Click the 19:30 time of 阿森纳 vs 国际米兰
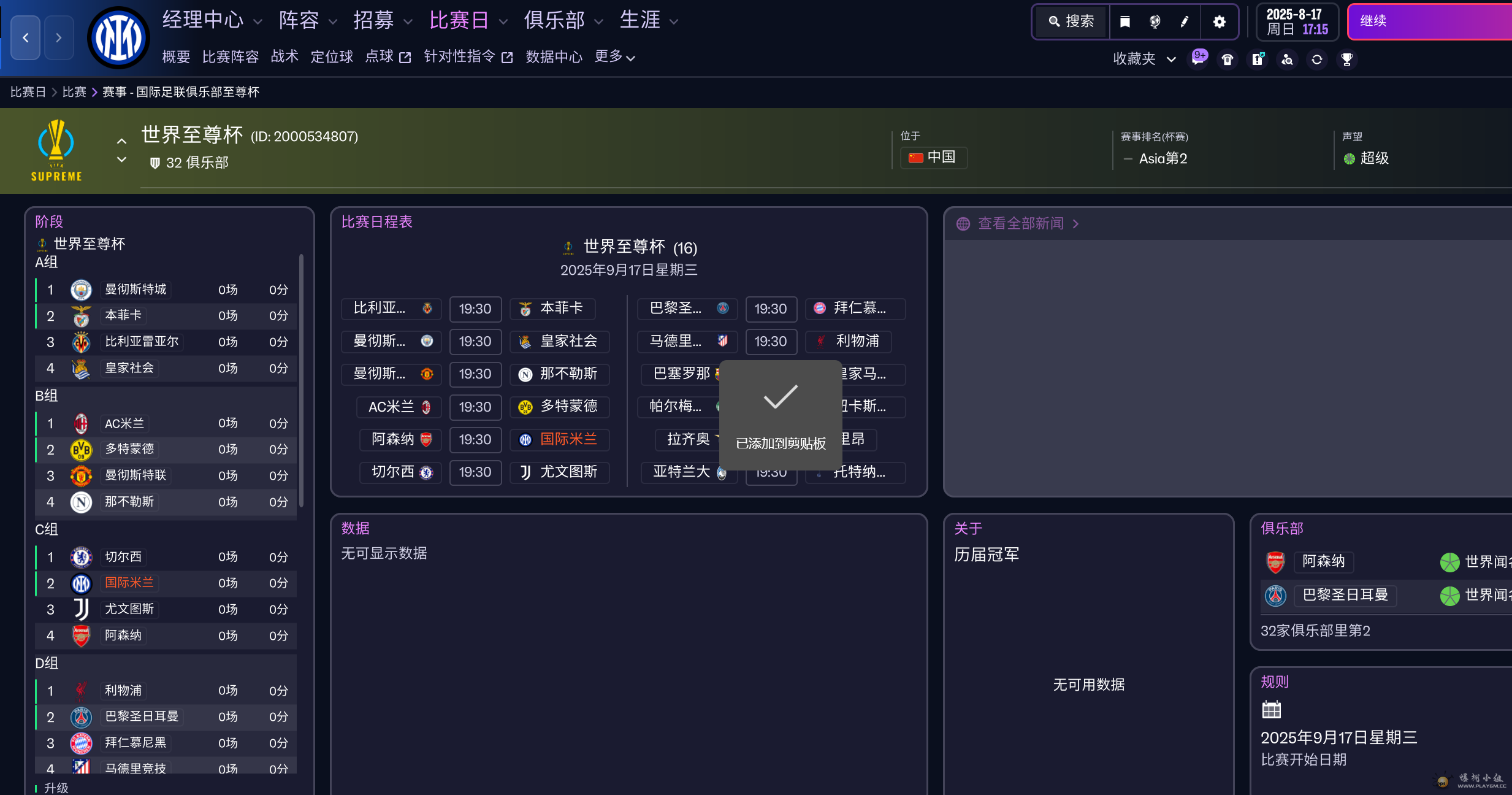The image size is (1512, 795). click(475, 440)
